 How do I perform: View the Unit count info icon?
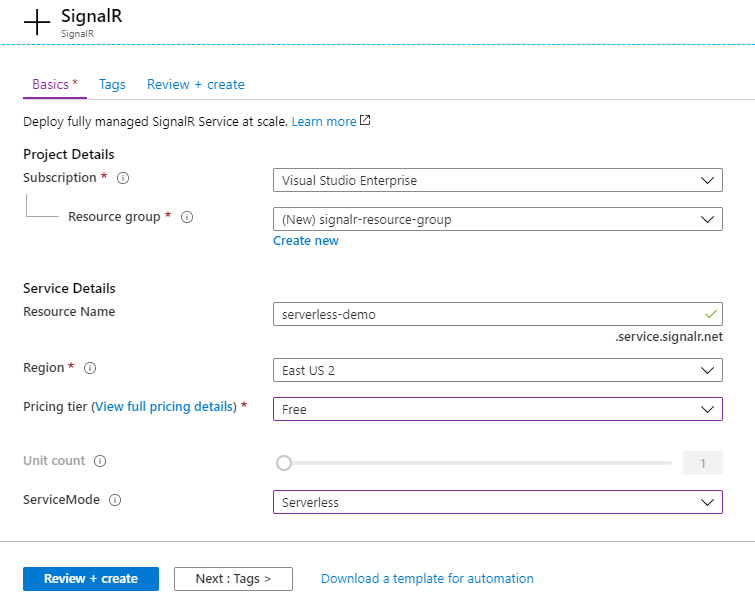pos(100,461)
